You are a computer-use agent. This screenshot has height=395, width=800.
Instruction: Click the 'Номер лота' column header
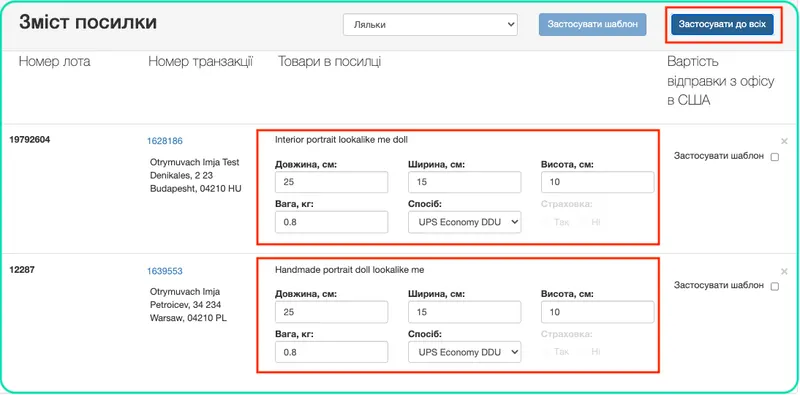click(55, 62)
